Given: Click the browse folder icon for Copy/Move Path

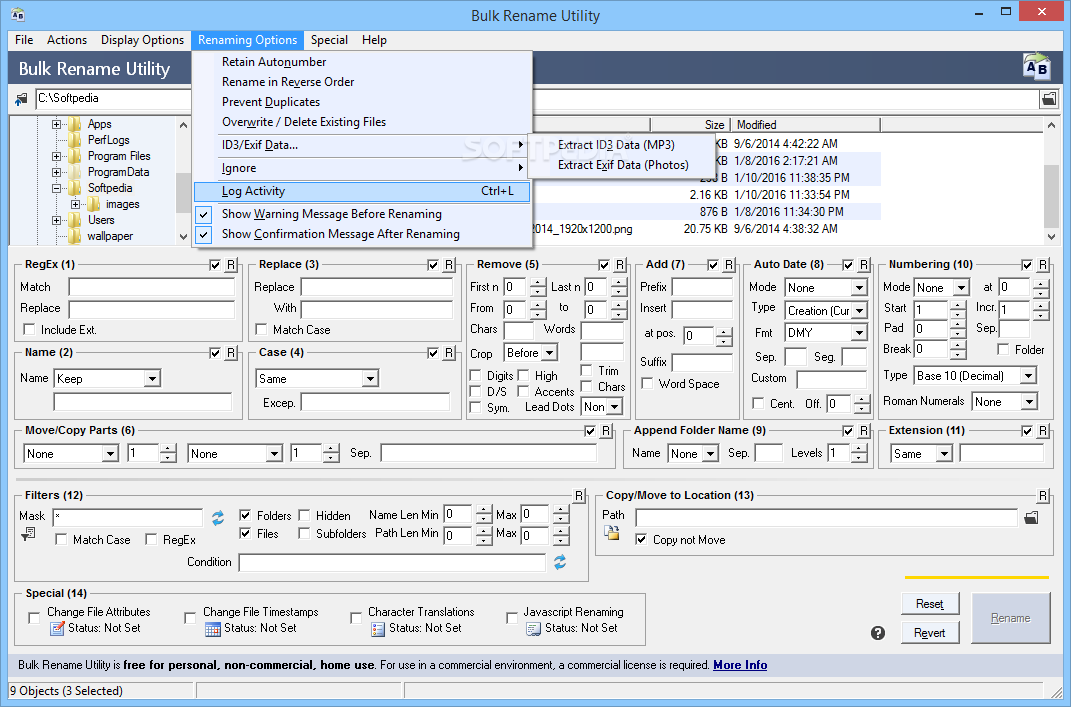Looking at the screenshot, I should click(x=1031, y=518).
